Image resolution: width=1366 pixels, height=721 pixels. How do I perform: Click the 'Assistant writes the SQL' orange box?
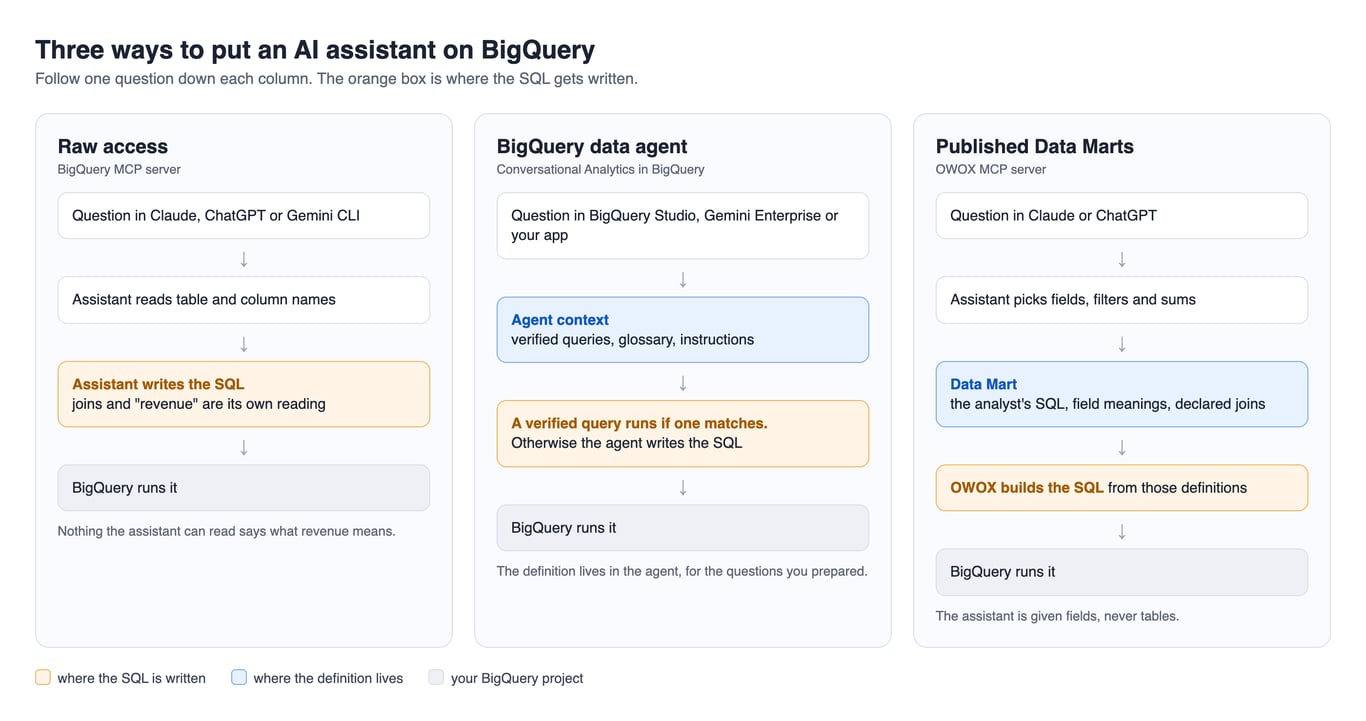(x=244, y=394)
